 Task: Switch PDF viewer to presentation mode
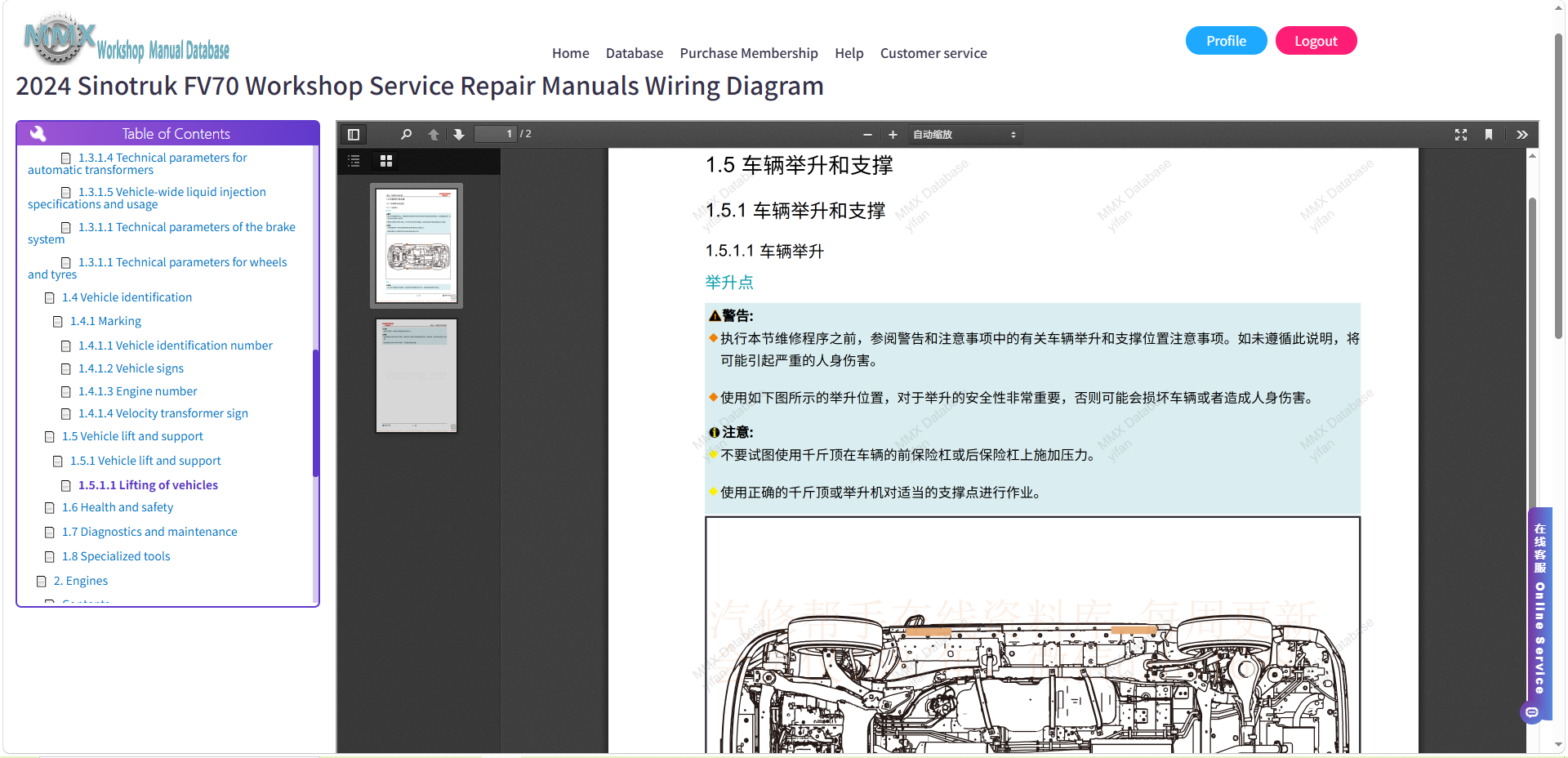tap(1461, 135)
